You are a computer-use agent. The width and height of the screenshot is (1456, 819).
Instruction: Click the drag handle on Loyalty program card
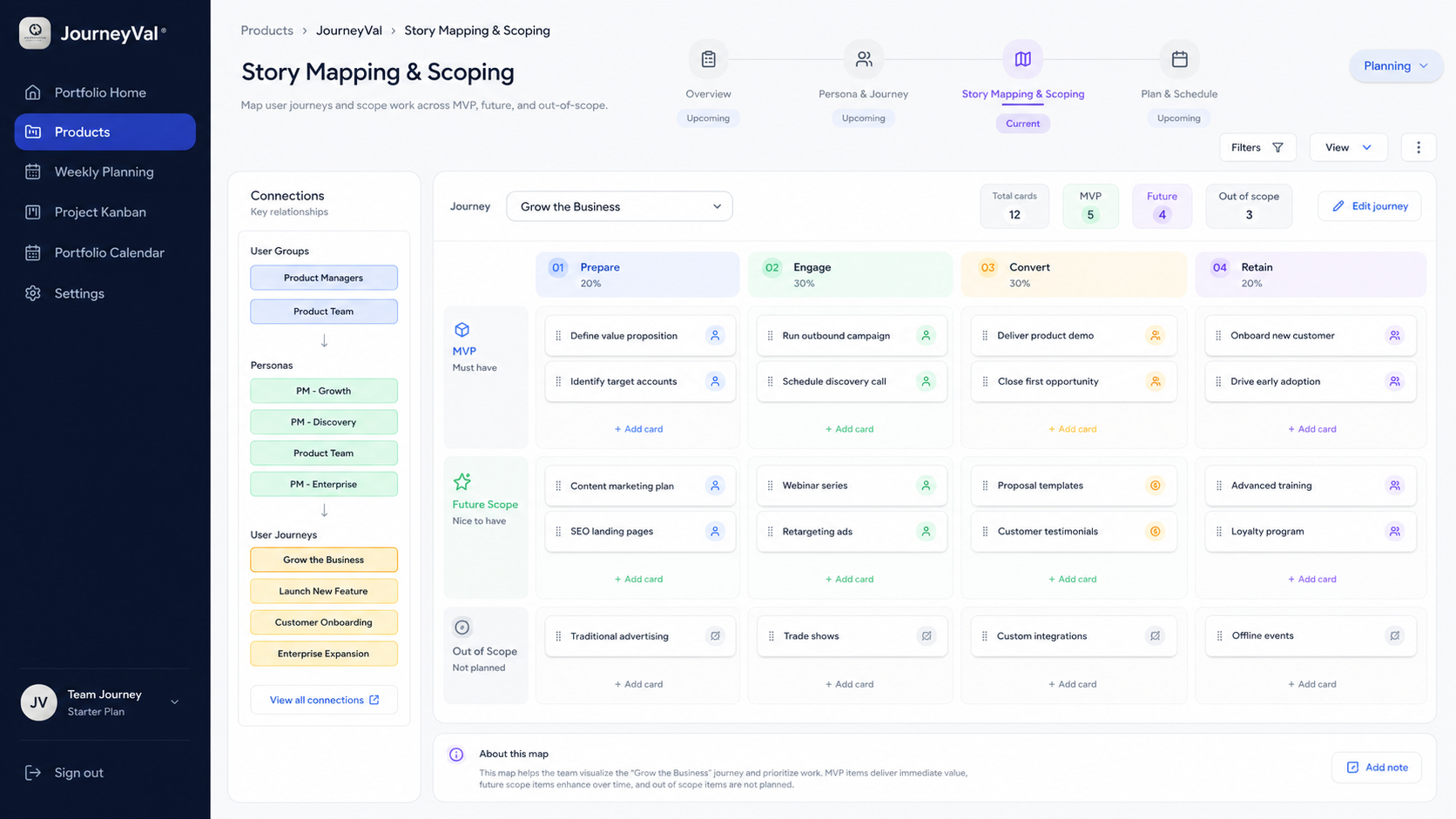1218,531
